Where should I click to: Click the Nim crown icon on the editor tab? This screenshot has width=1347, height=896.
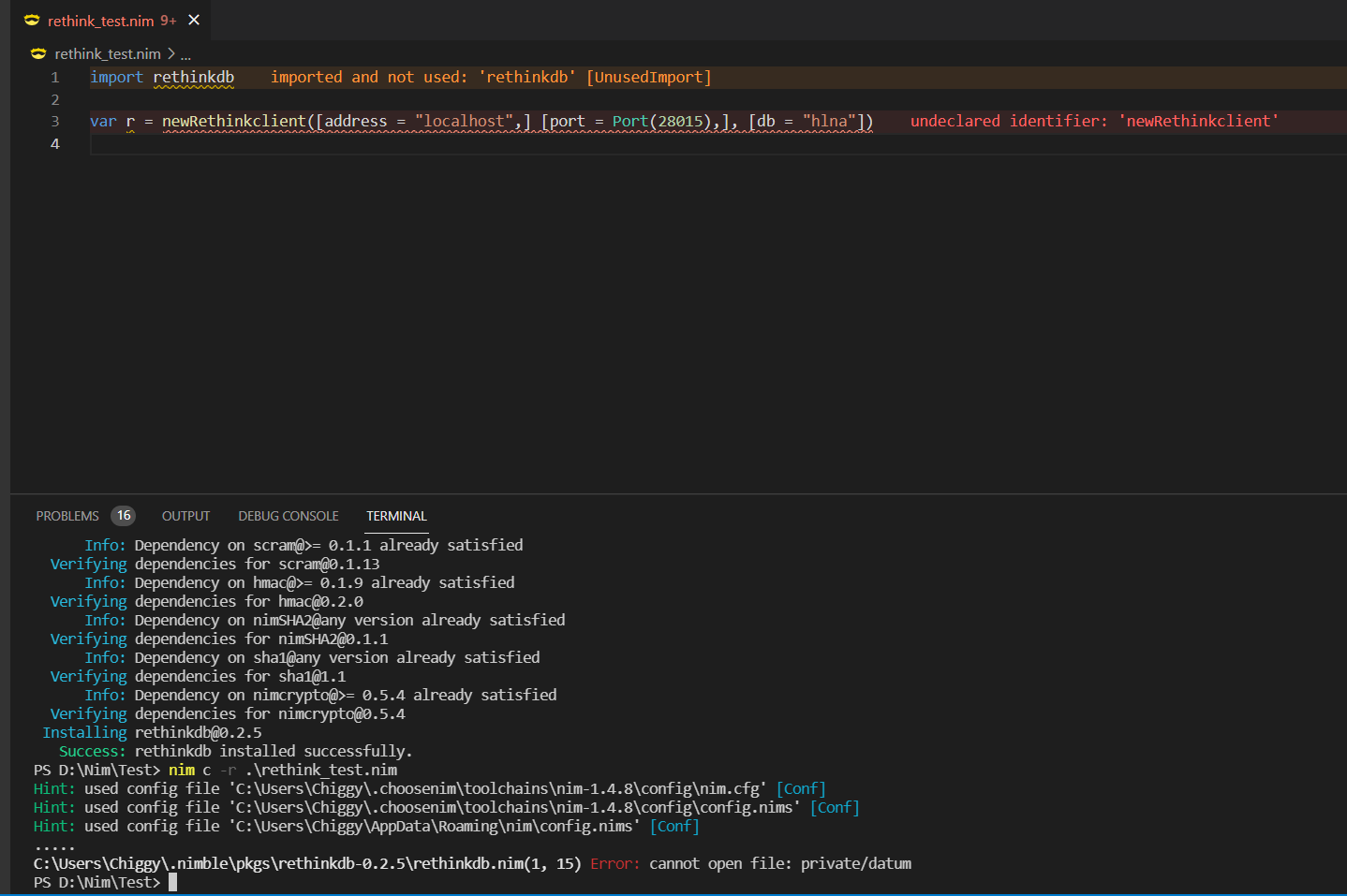[x=31, y=20]
